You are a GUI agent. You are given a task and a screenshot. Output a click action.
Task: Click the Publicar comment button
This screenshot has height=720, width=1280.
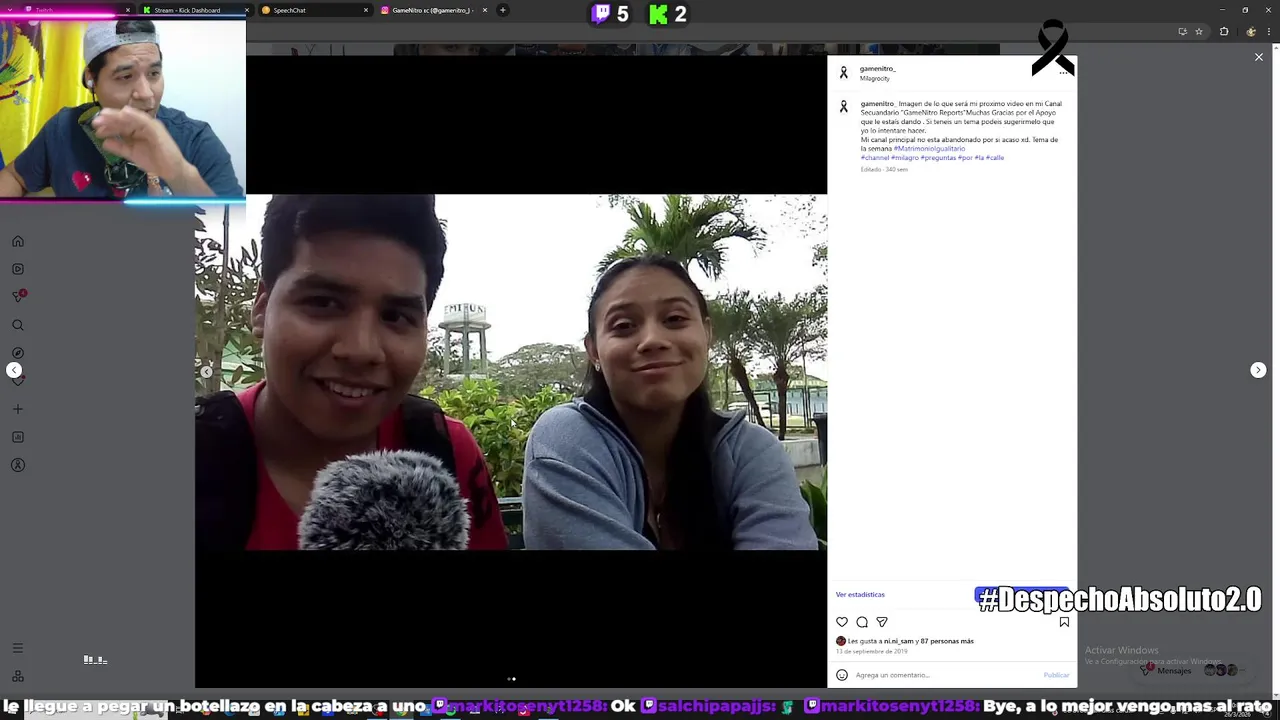1056,675
